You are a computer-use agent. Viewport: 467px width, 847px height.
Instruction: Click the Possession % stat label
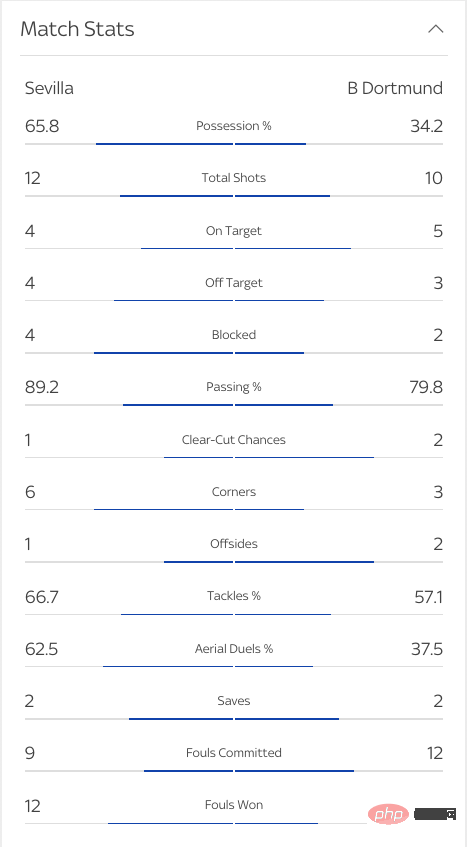[234, 126]
